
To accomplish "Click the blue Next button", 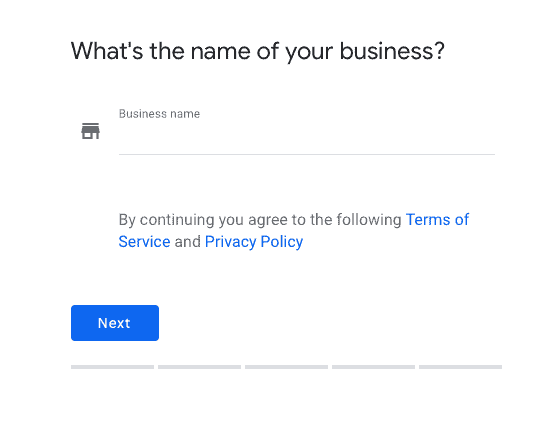I will tap(115, 323).
